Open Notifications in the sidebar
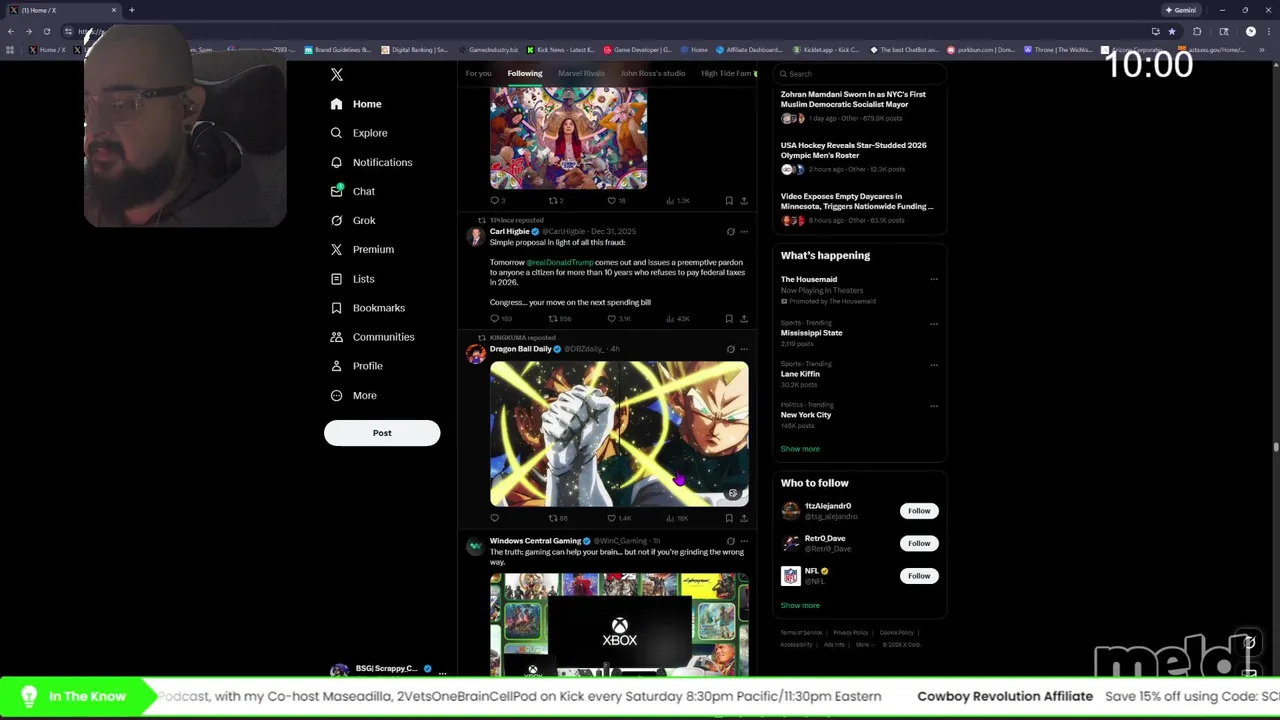The width and height of the screenshot is (1280, 720). tap(371, 162)
